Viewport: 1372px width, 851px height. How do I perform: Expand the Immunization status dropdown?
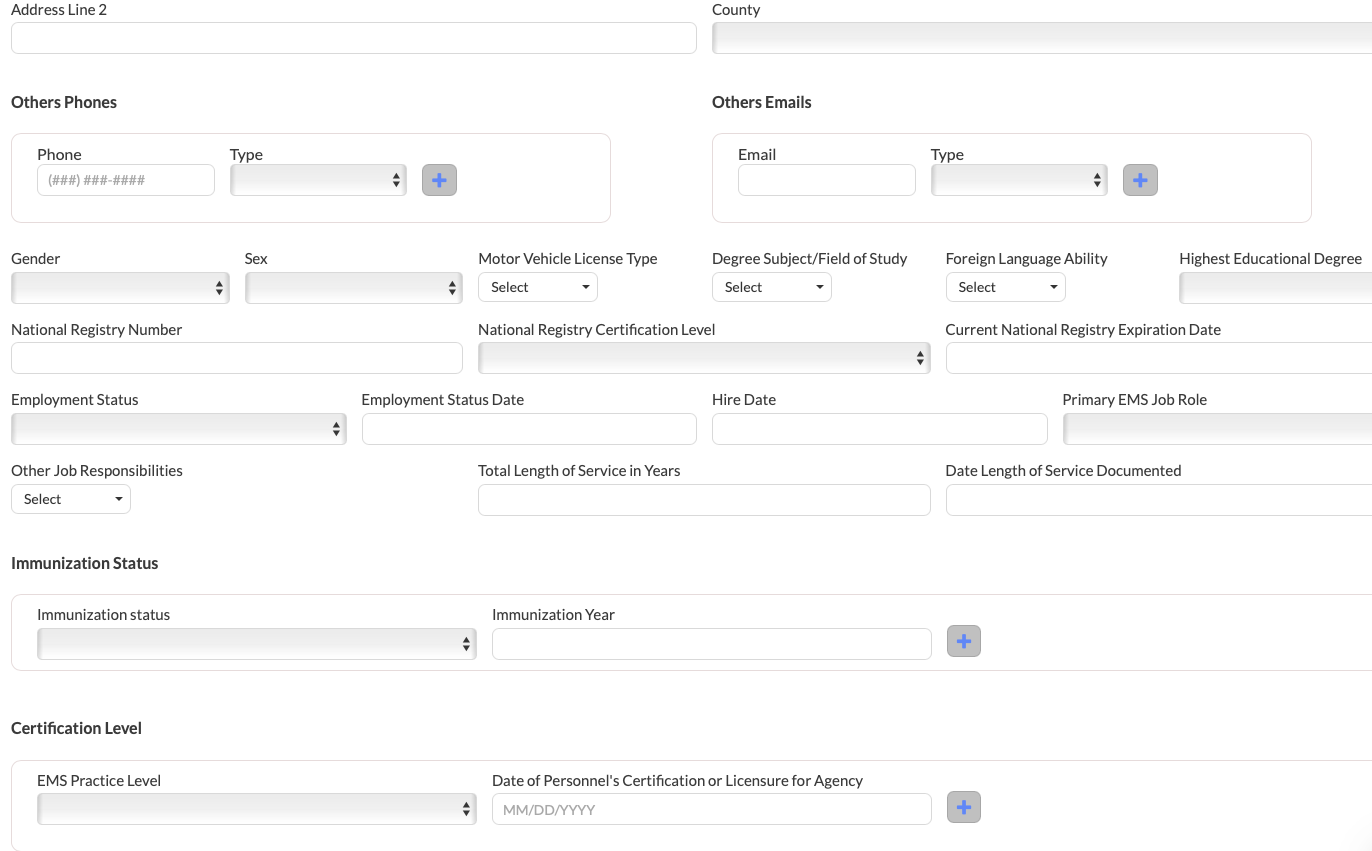tap(256, 644)
